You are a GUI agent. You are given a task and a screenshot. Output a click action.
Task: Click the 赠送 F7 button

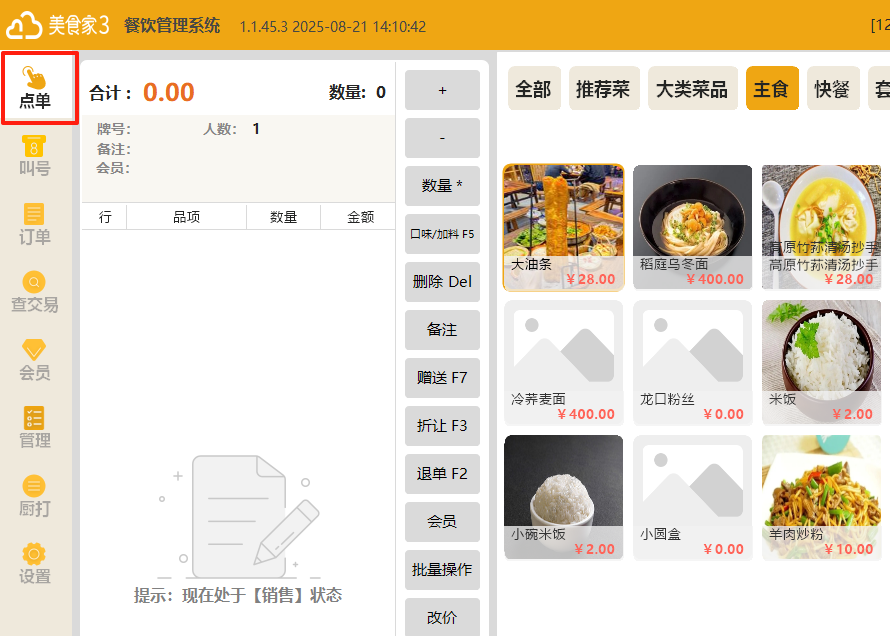point(442,378)
